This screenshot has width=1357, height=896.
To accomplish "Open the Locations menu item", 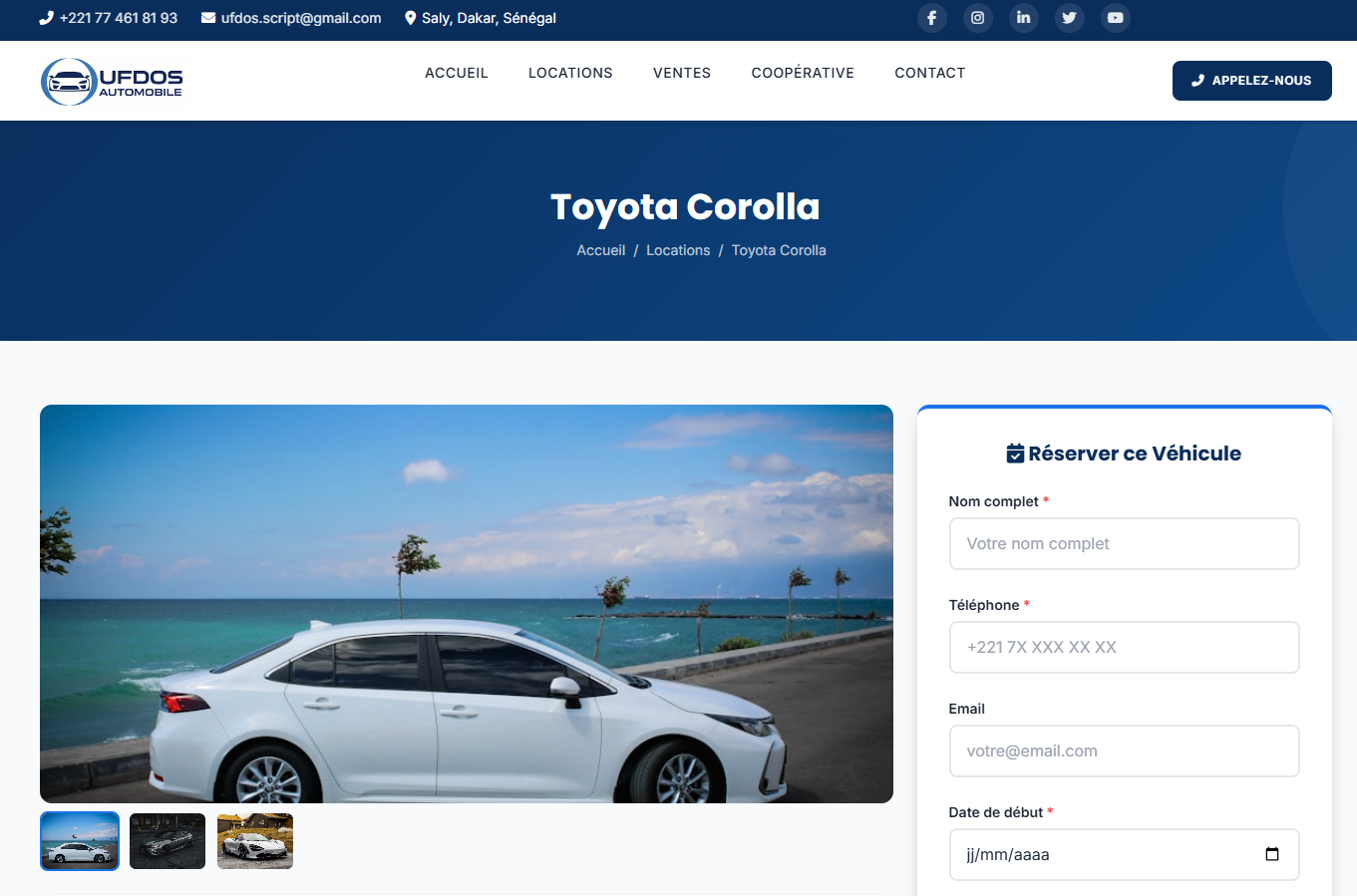I will point(570,73).
